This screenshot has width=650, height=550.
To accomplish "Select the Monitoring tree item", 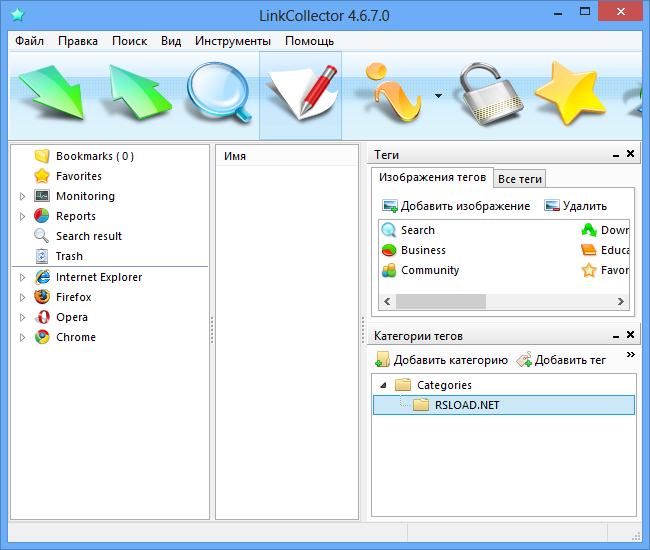I will (x=75, y=196).
